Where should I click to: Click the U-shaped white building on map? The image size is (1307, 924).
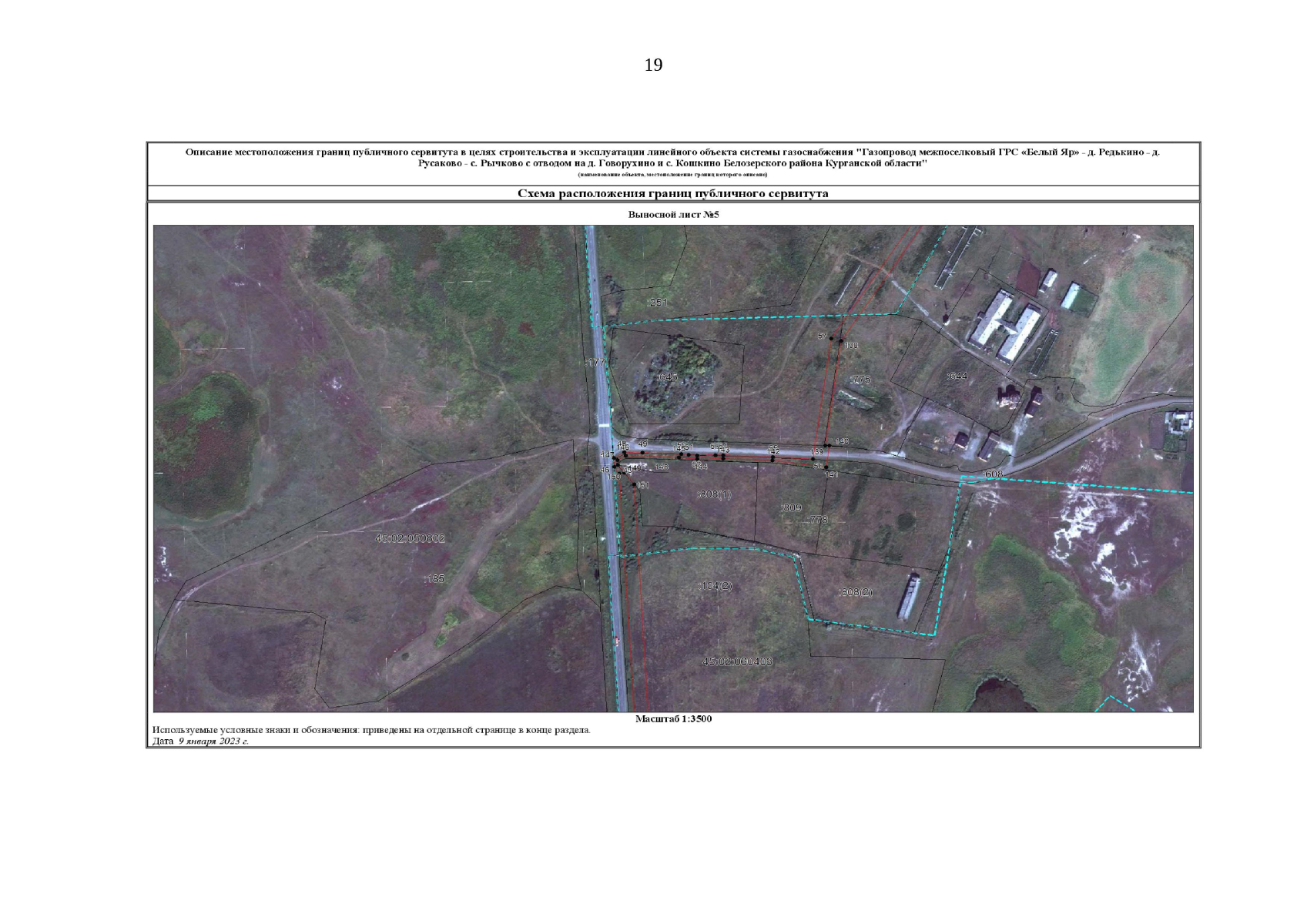tap(1006, 326)
